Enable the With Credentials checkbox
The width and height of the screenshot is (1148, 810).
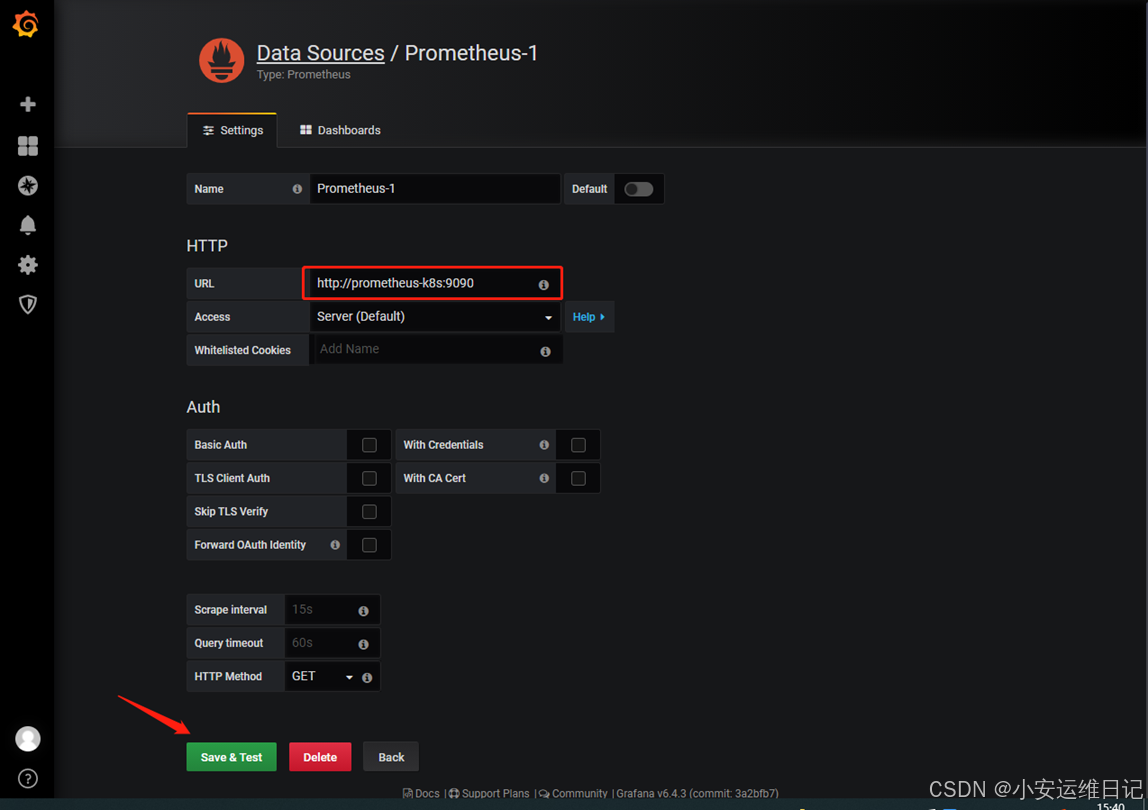click(578, 445)
